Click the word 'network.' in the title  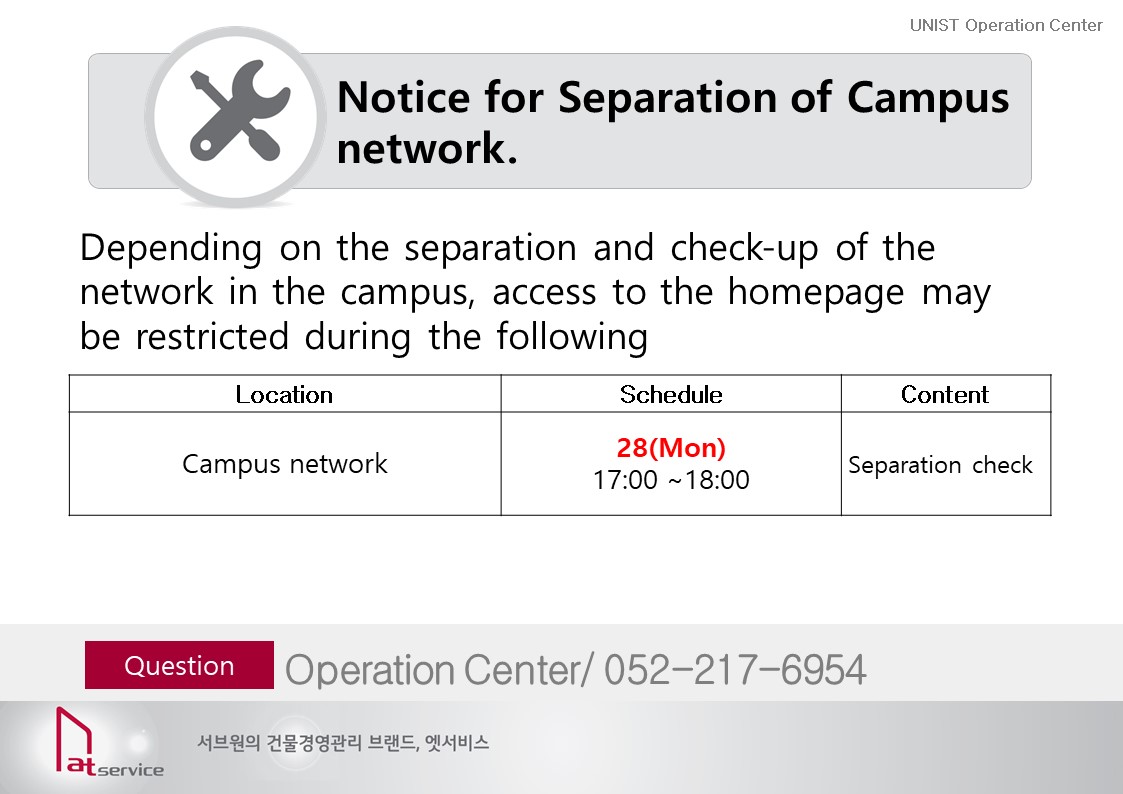point(427,149)
